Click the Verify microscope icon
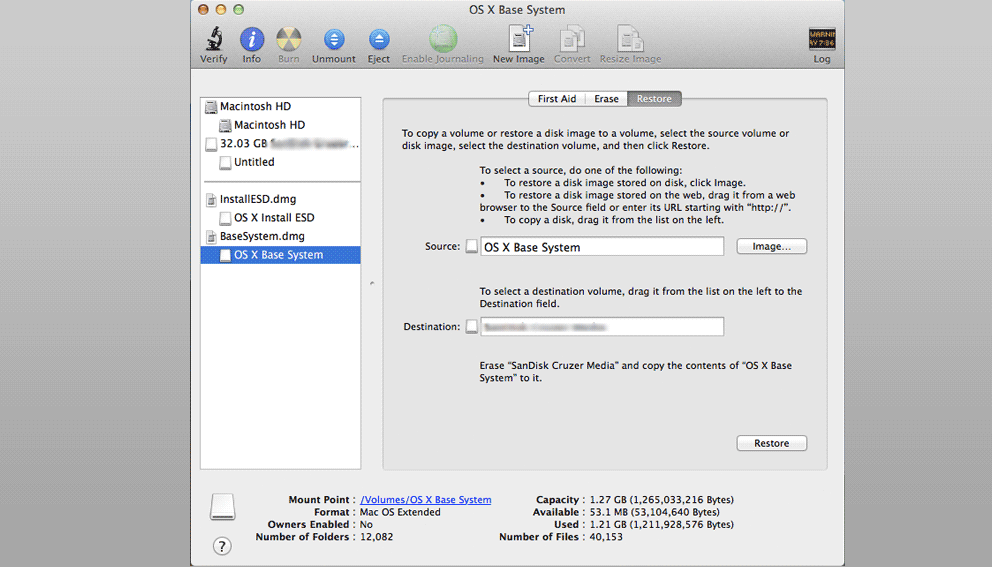 [214, 39]
